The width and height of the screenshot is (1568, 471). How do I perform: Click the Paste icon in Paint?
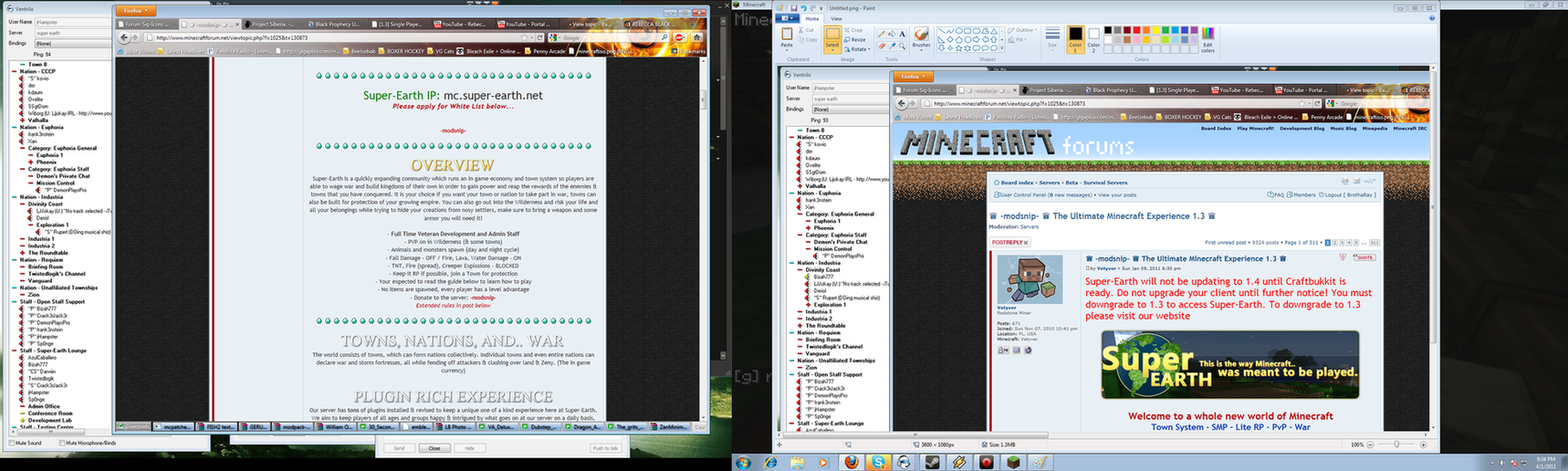[787, 35]
